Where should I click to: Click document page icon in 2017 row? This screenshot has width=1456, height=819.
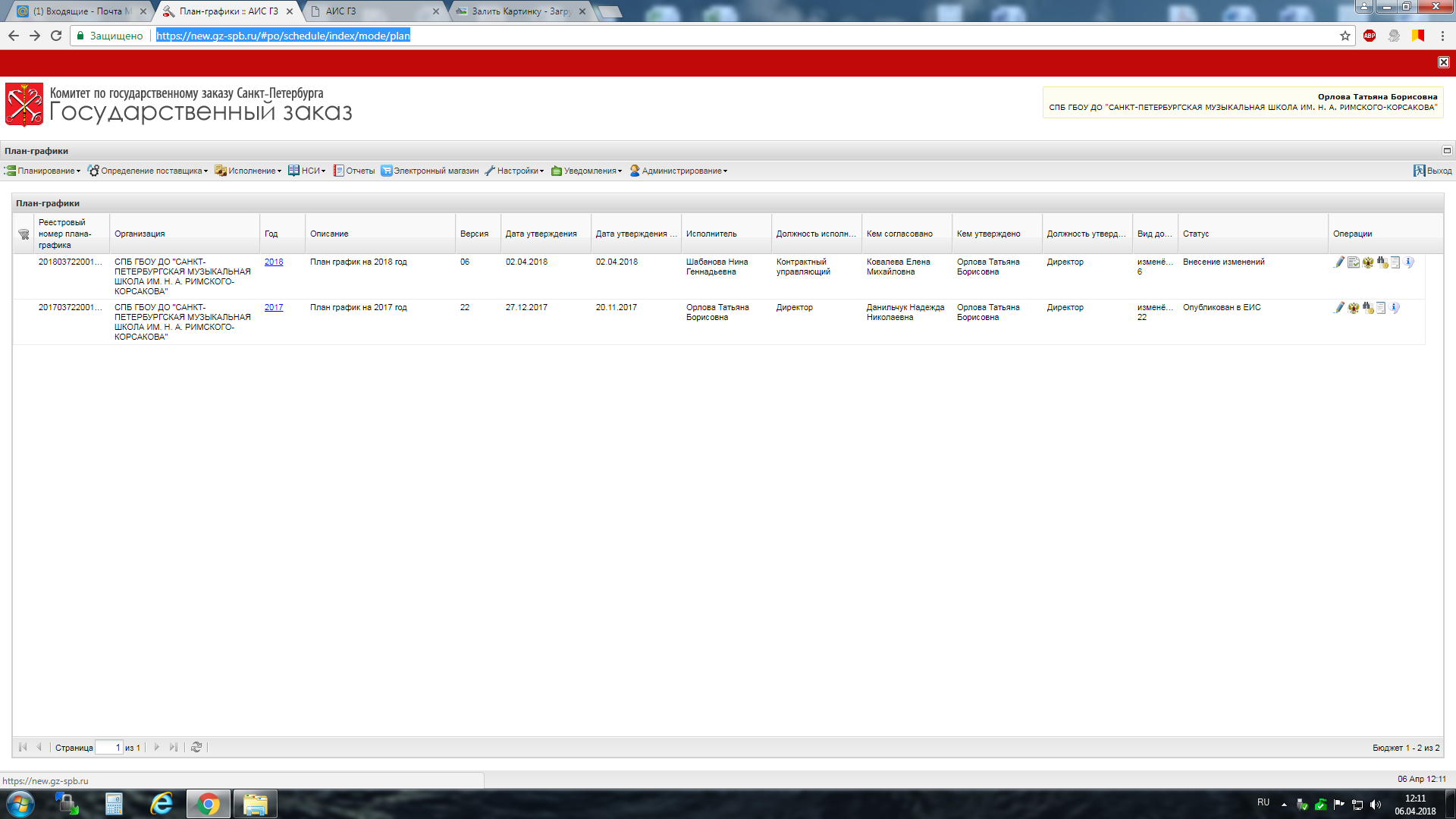[x=1381, y=308]
